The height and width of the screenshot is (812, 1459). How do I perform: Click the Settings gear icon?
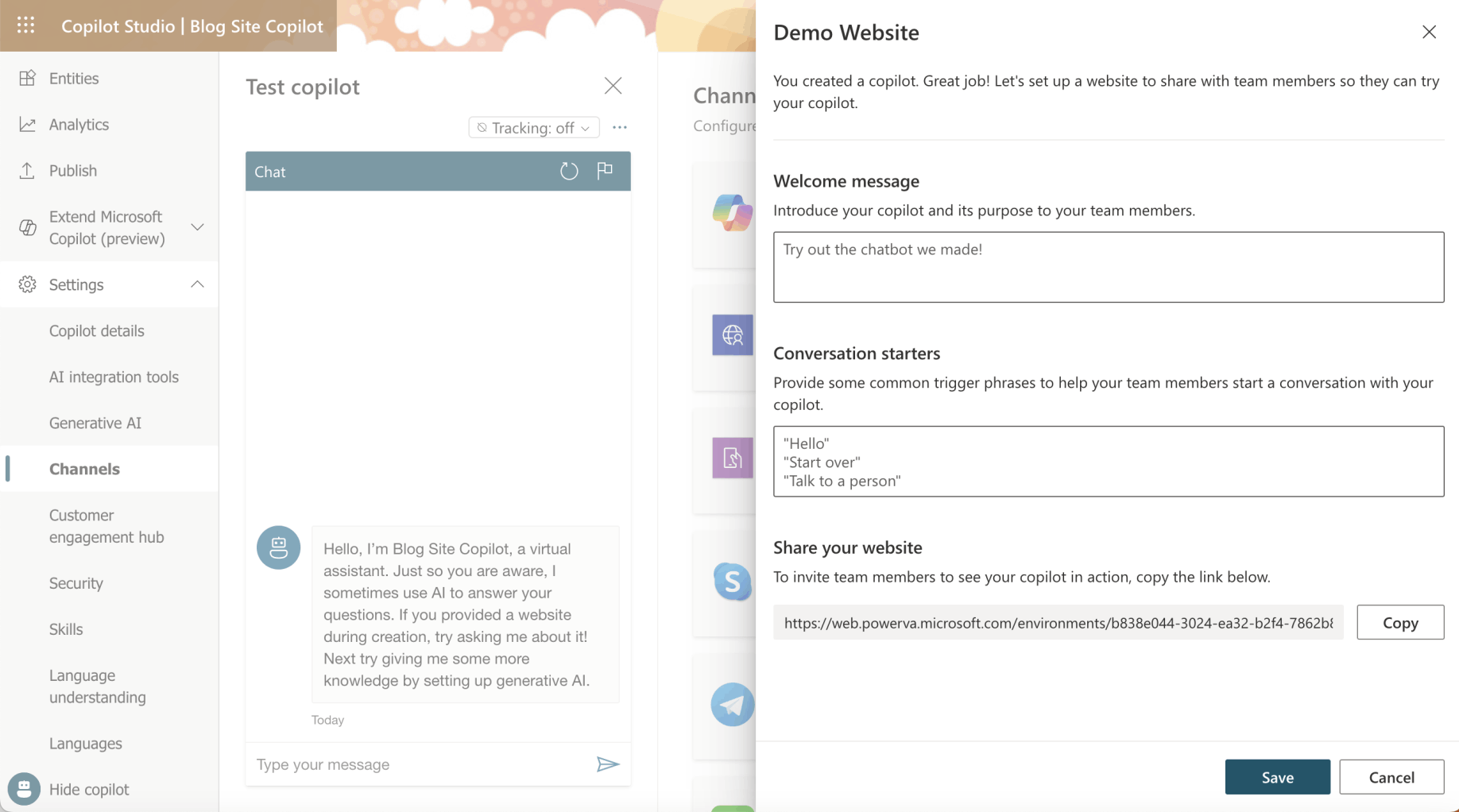click(27, 284)
